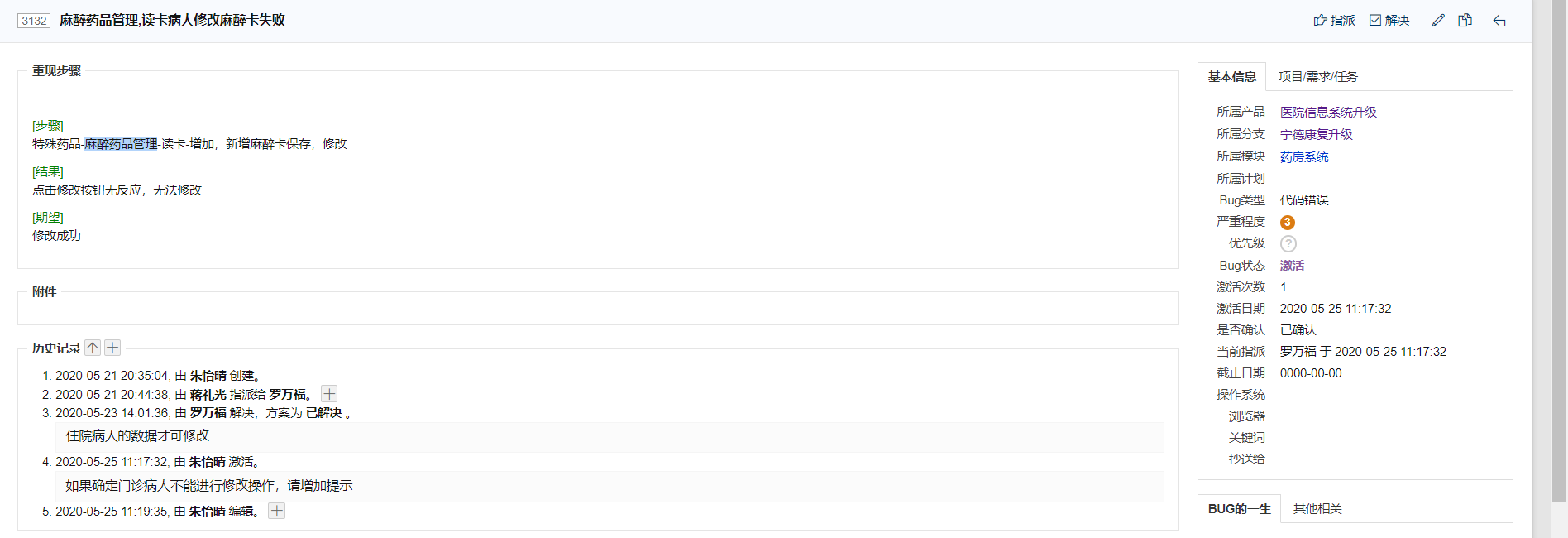Open the 药房系统 module link
Viewport: 1568px width, 538px height.
[x=1304, y=157]
